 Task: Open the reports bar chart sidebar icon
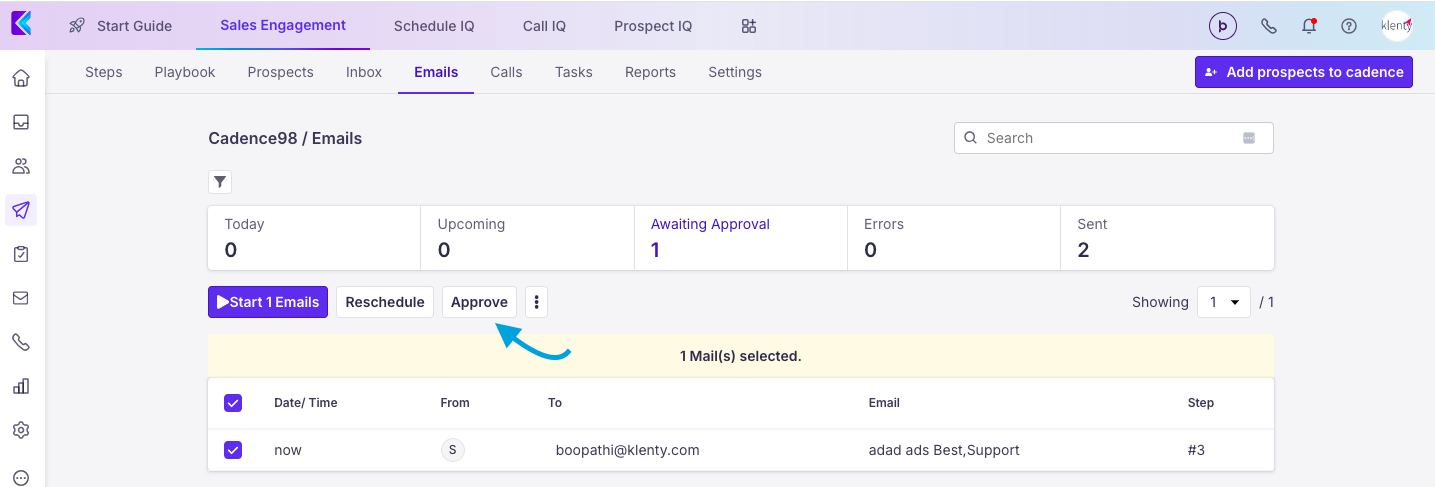pyautogui.click(x=21, y=386)
